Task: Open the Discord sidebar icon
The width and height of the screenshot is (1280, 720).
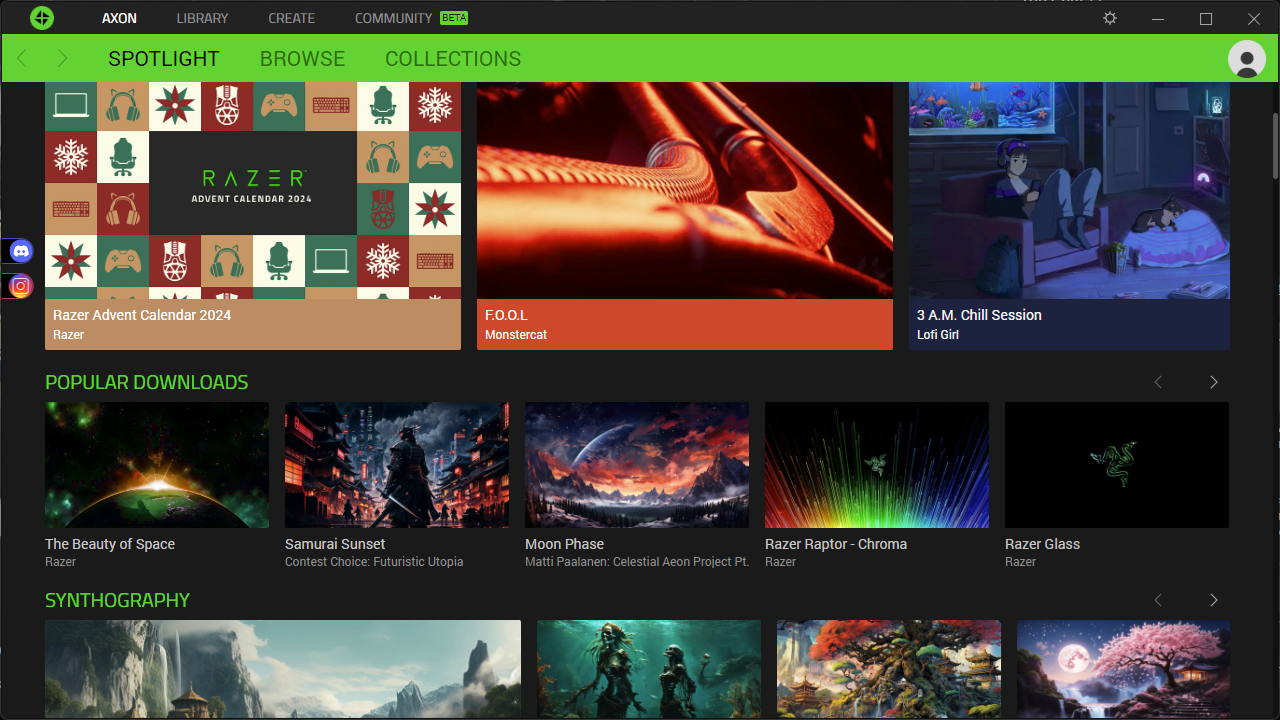Action: (x=21, y=251)
